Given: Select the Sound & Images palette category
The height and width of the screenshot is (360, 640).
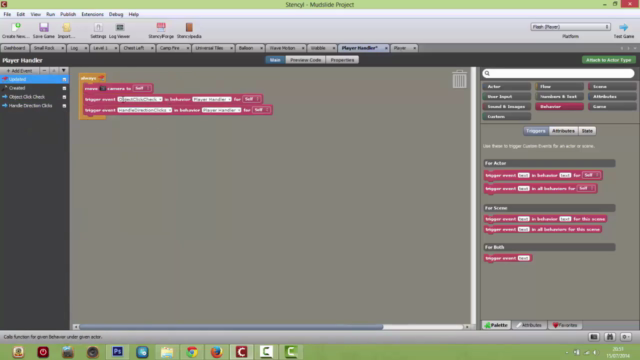Looking at the screenshot, I should (507, 107).
